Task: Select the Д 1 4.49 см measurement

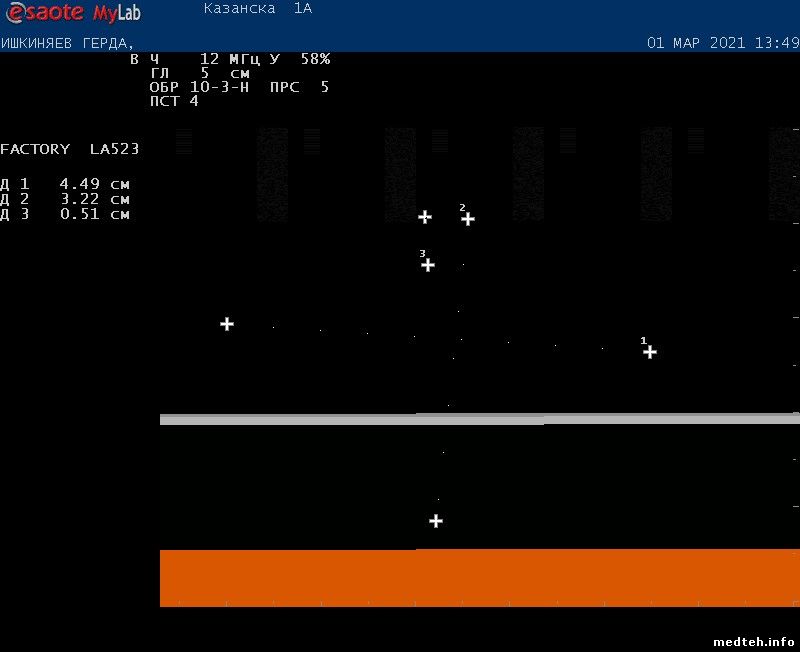Action: 65,184
